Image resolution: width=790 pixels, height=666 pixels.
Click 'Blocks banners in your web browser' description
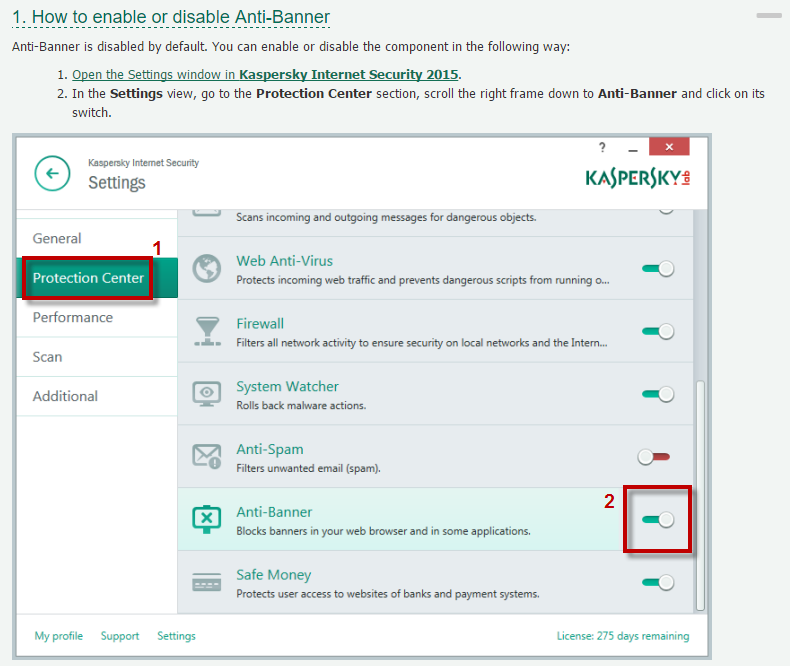[x=383, y=531]
